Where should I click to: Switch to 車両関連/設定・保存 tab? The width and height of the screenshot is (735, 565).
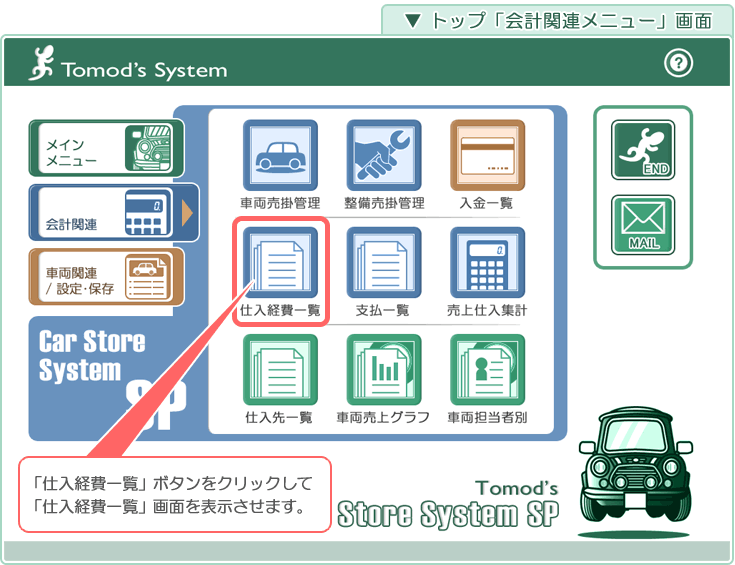pos(106,277)
